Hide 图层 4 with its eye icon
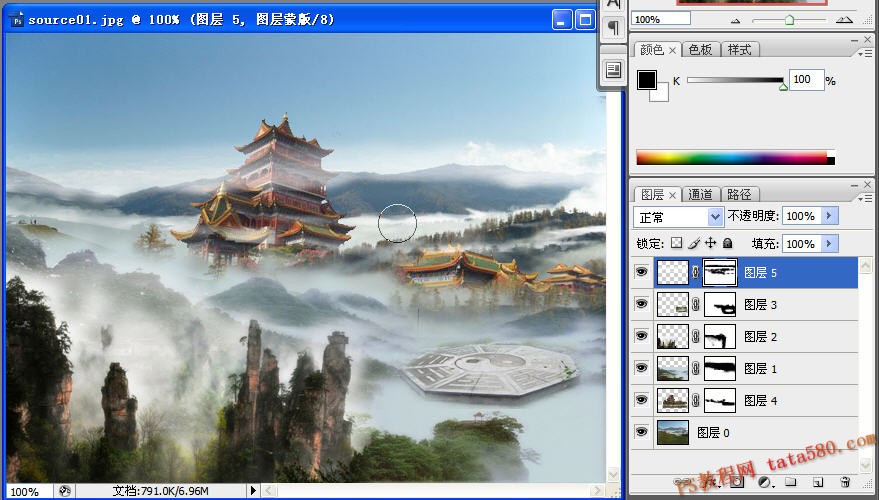Screen dimensions: 879x500 pyautogui.click(x=641, y=400)
